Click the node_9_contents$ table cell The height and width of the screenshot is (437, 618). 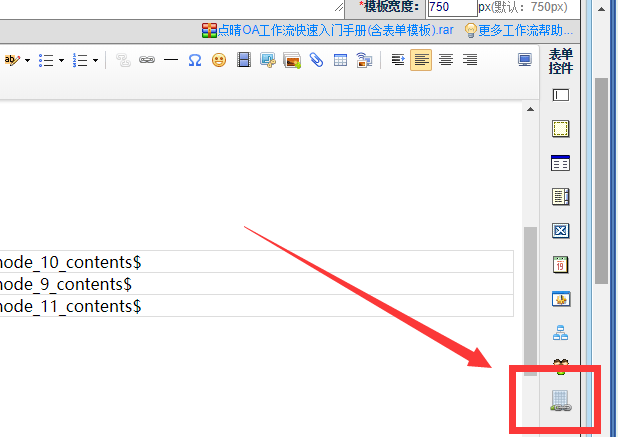pyautogui.click(x=256, y=284)
